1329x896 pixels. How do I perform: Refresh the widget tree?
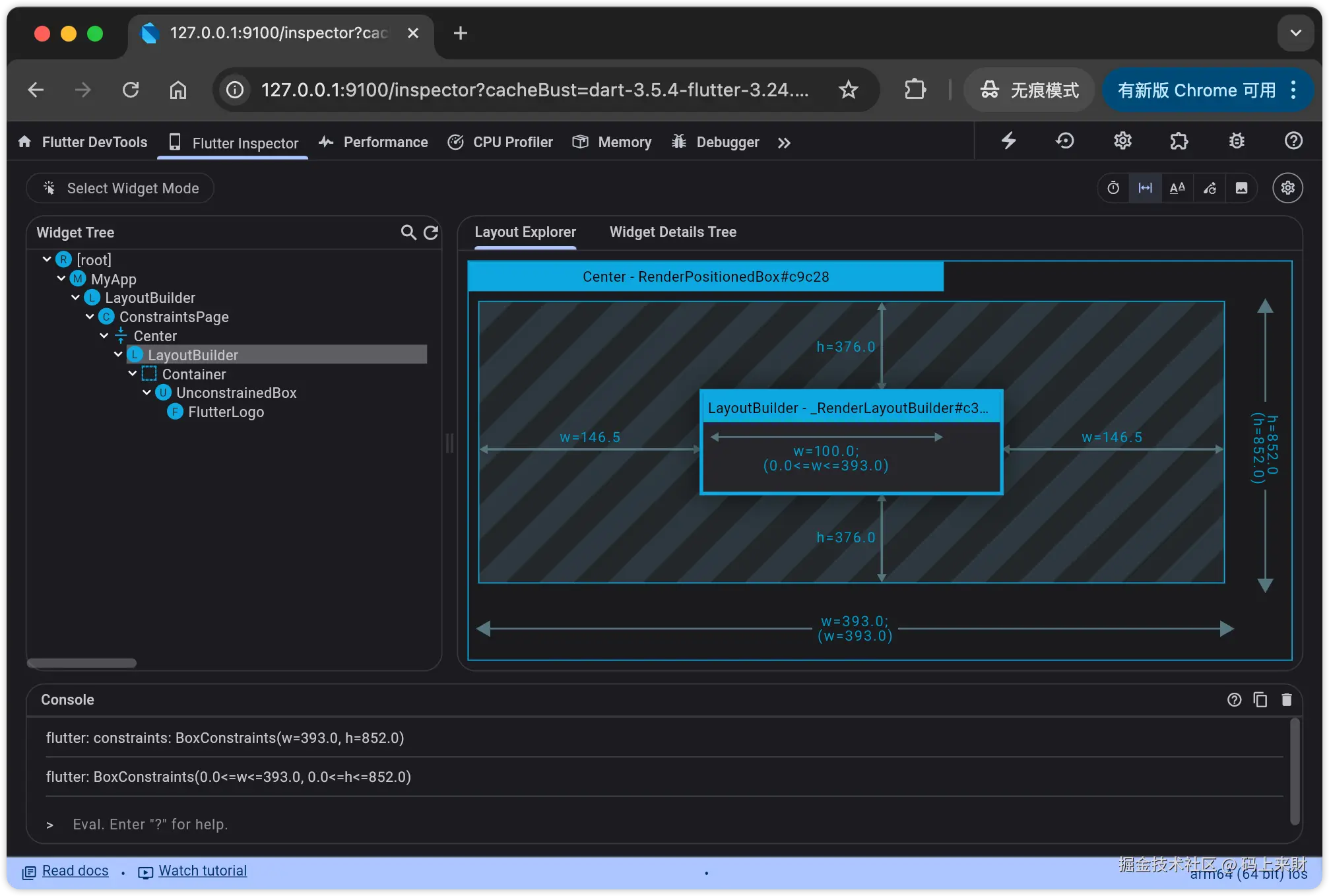pos(431,232)
